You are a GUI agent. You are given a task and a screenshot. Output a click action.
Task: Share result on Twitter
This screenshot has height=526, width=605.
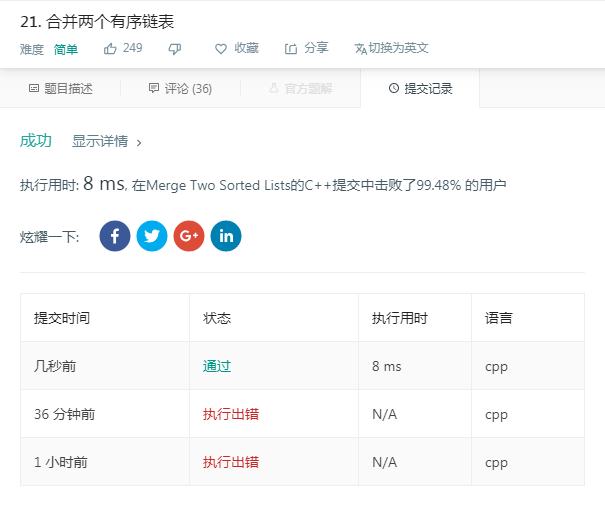coord(152,236)
